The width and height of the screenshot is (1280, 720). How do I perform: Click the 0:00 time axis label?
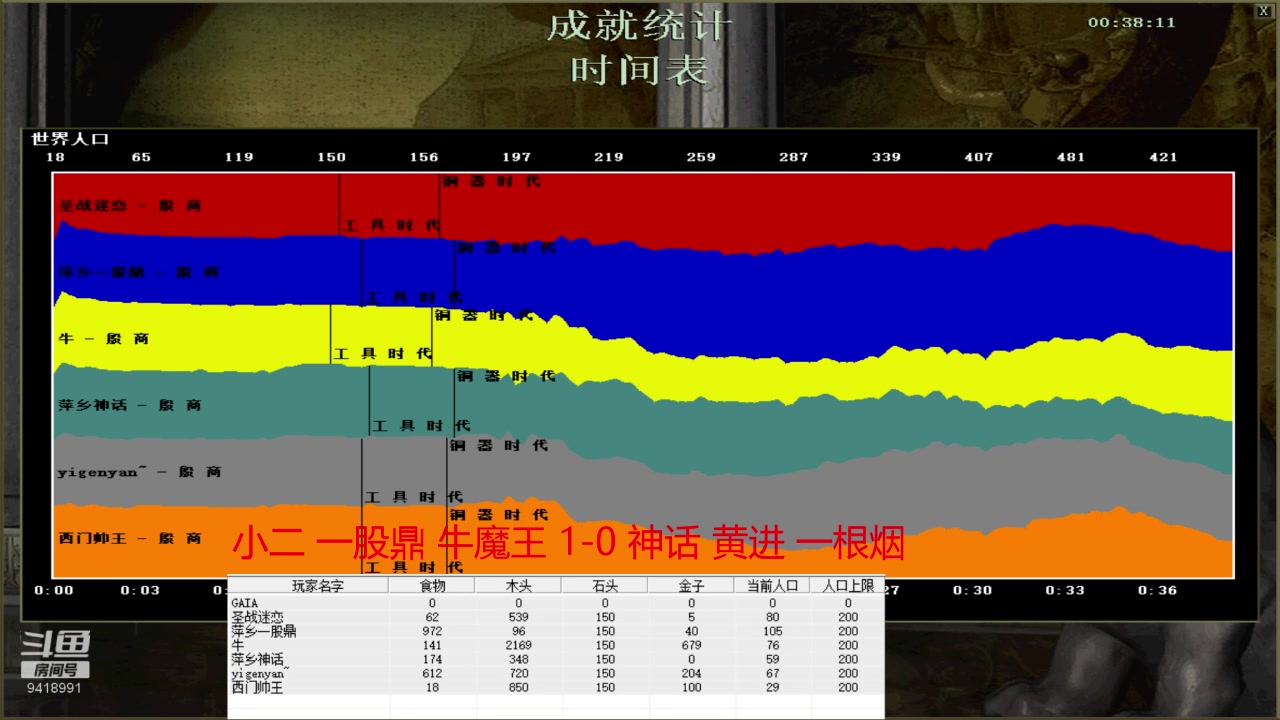[x=54, y=590]
